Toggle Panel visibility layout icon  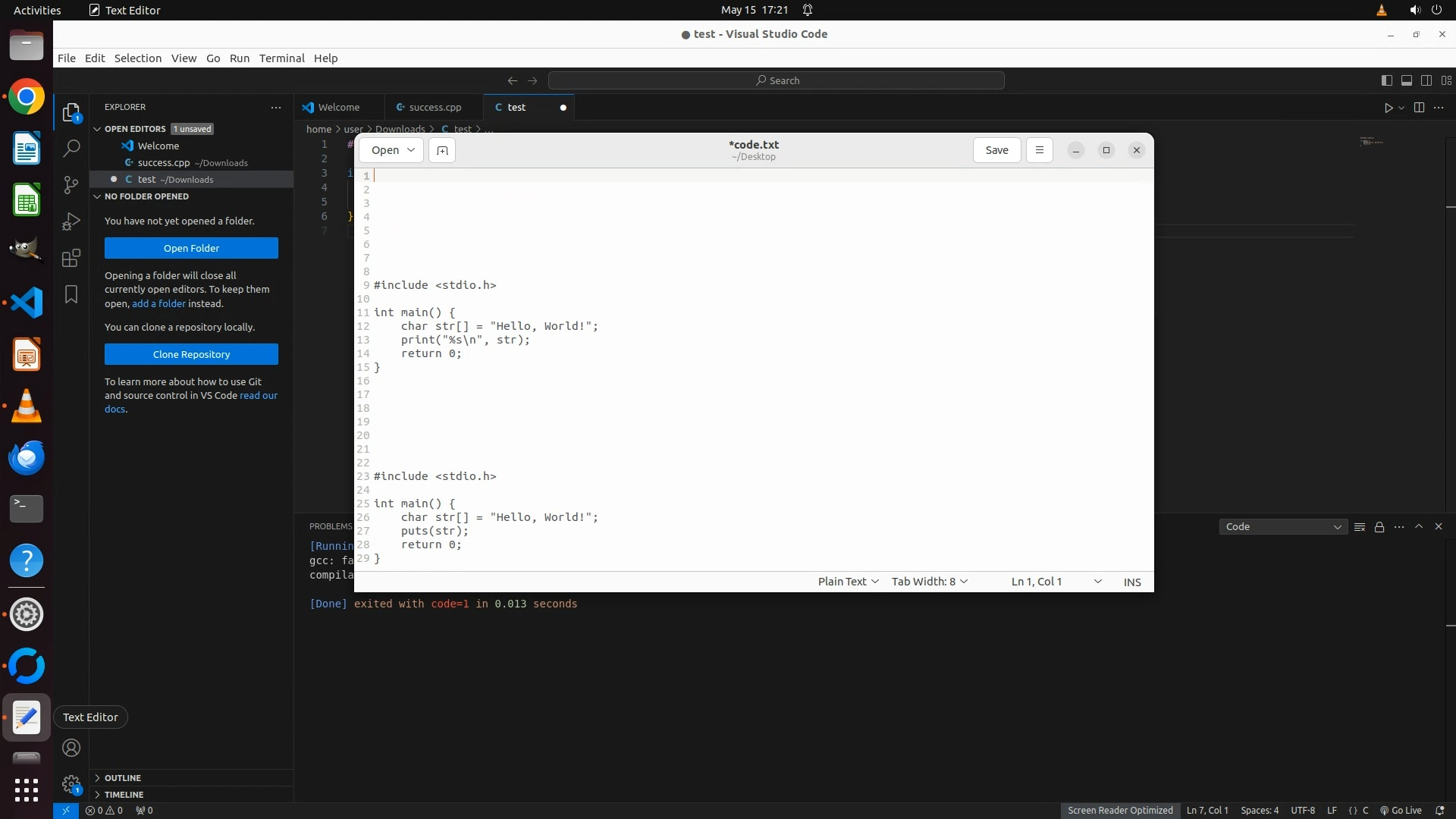click(1407, 80)
